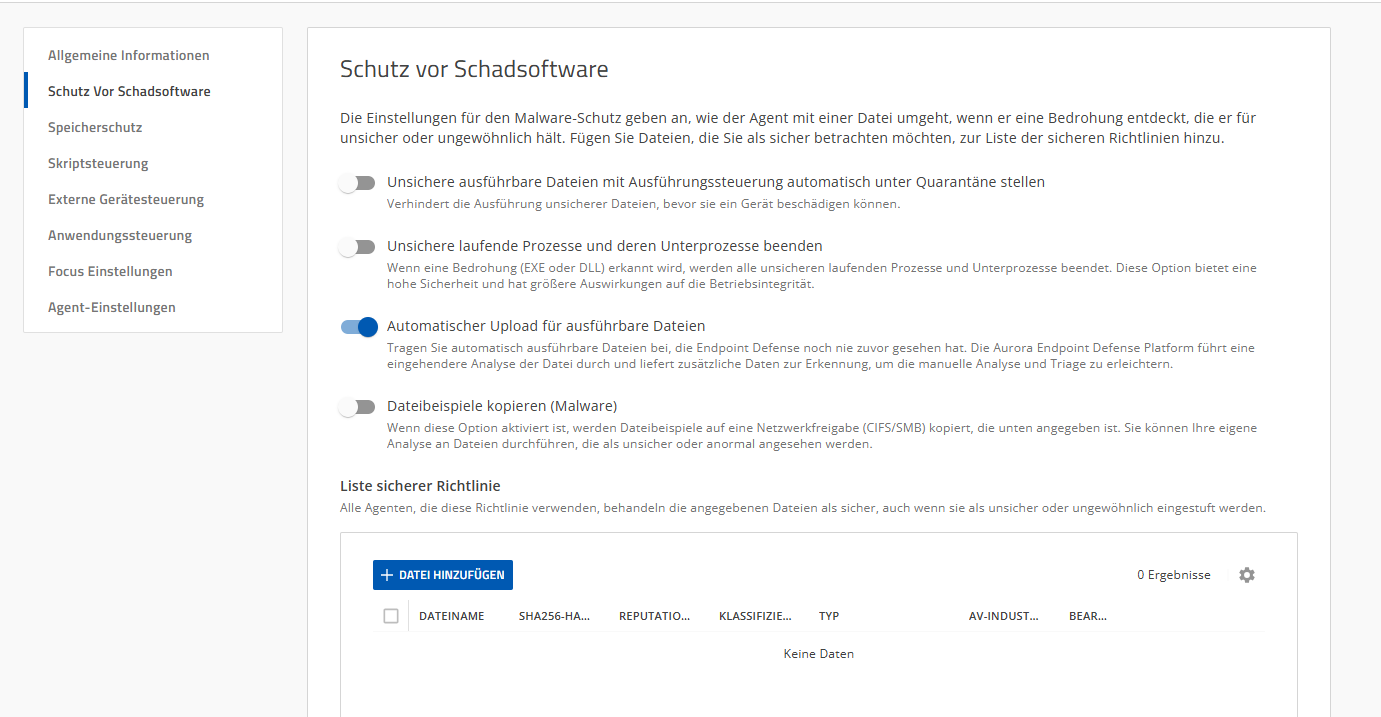Go to Speicherschutz settings
Viewport: 1381px width, 717px height.
click(x=95, y=128)
